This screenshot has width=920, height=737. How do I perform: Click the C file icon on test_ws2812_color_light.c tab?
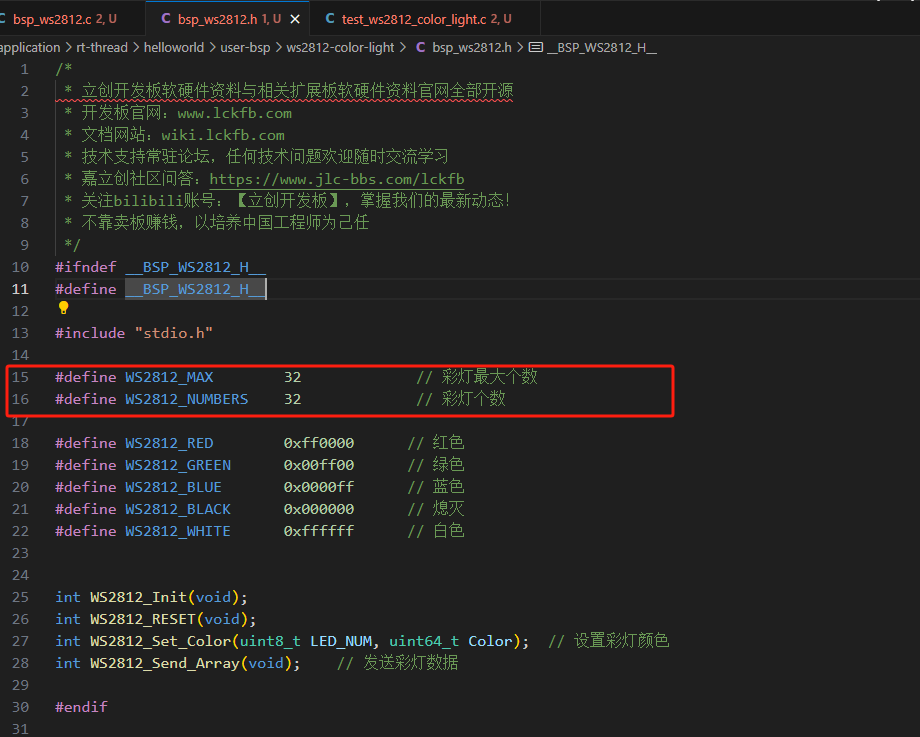pyautogui.click(x=330, y=19)
